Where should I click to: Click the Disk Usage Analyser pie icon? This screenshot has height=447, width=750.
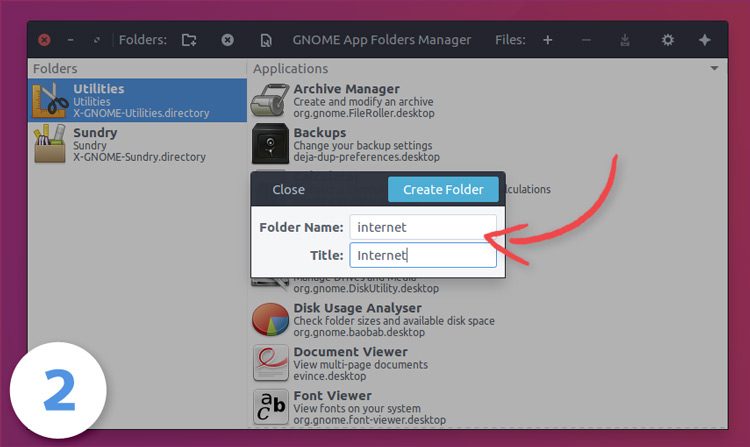click(x=270, y=319)
